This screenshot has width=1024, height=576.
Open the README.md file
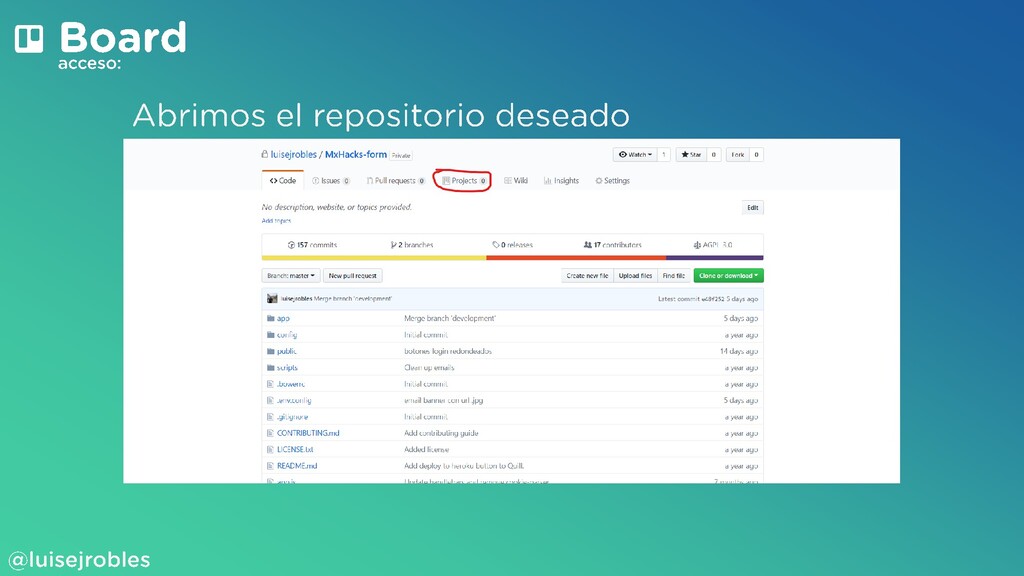click(296, 466)
